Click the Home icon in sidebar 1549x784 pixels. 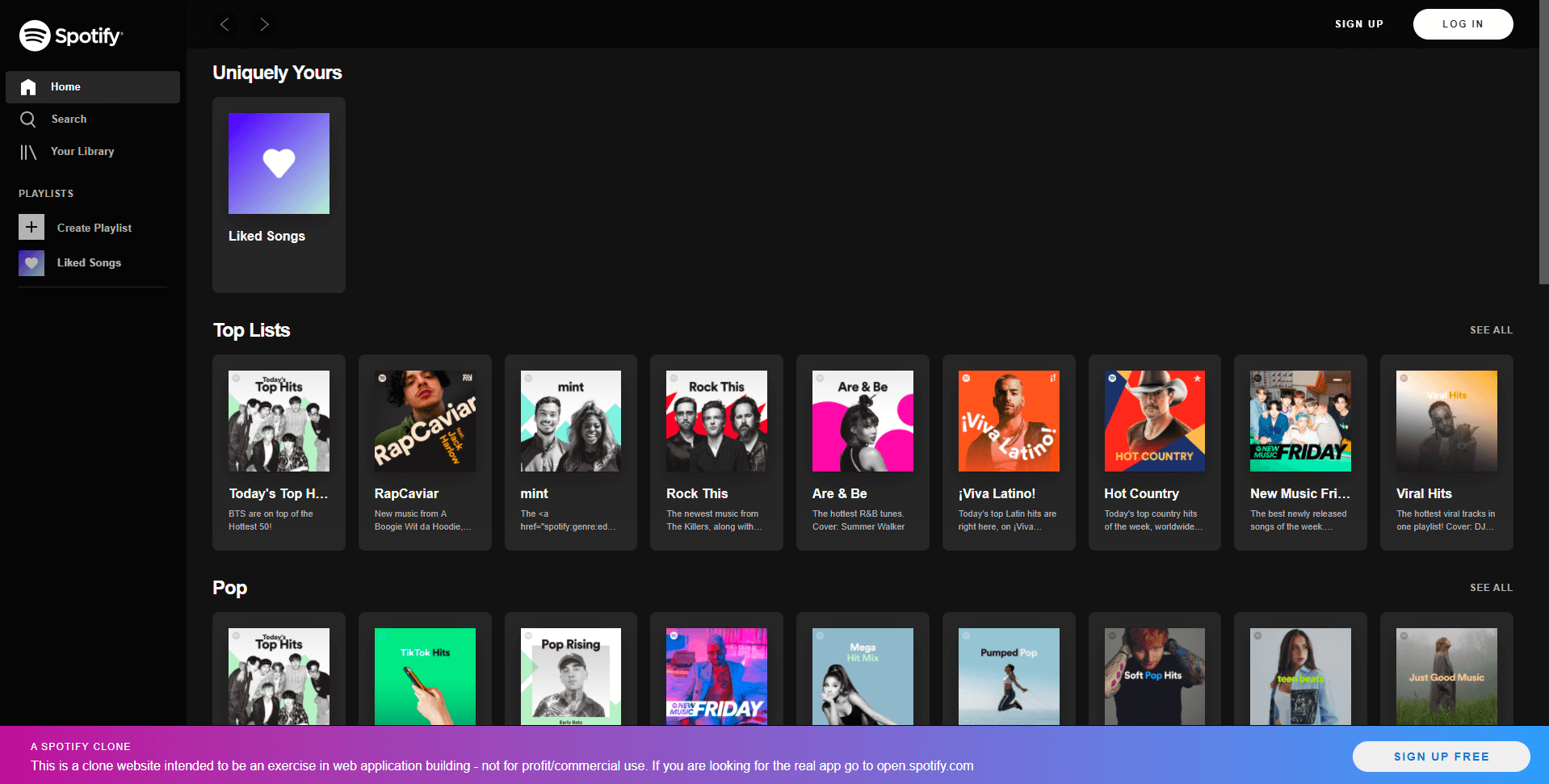pyautogui.click(x=28, y=87)
